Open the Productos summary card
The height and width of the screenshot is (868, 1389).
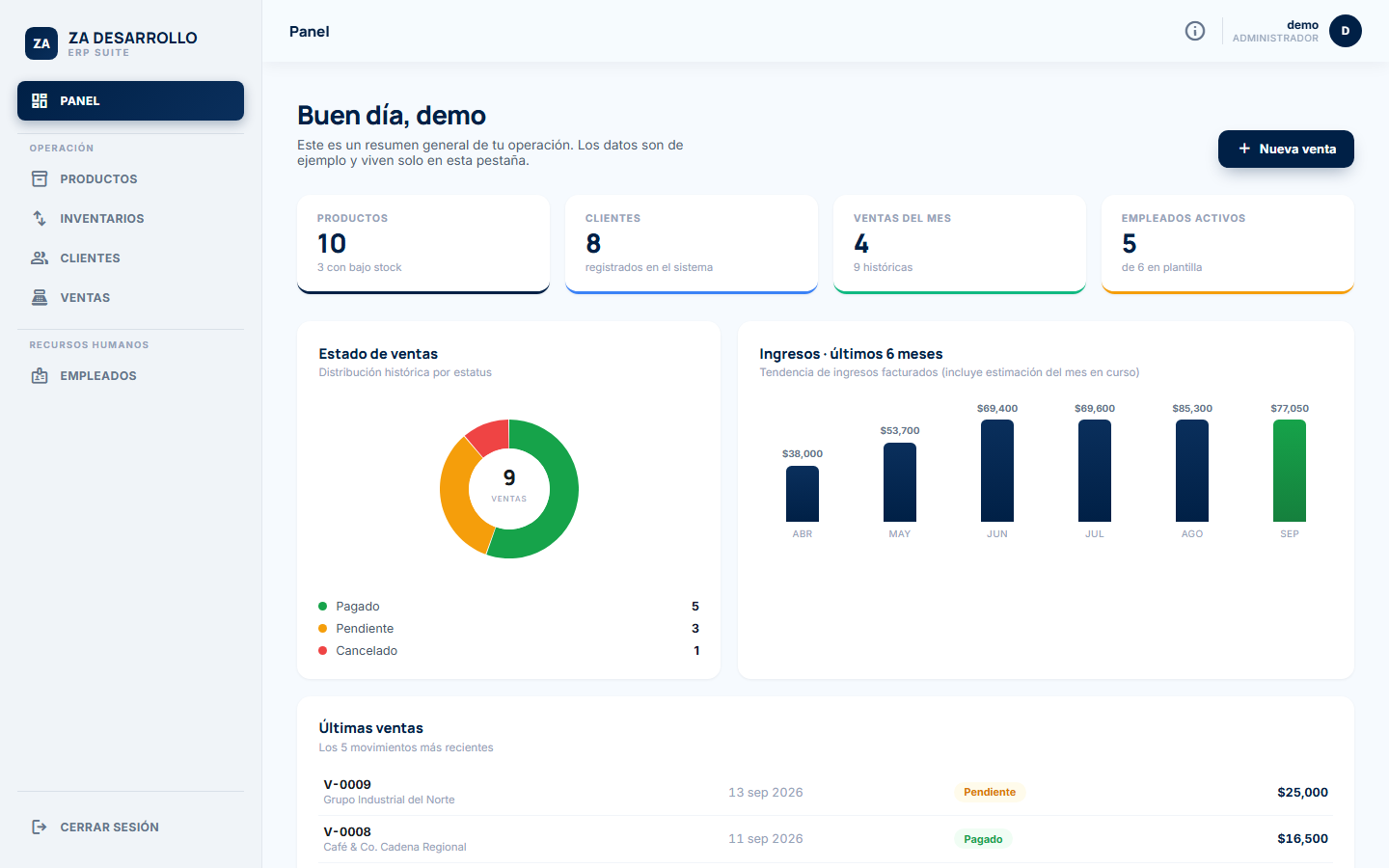coord(423,244)
